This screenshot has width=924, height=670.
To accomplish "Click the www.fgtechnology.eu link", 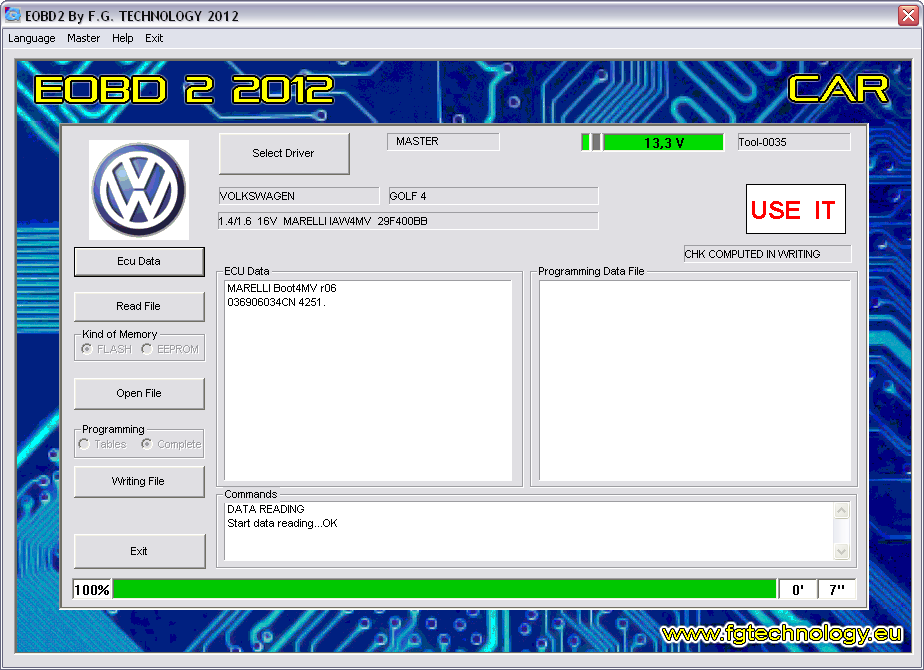I will [781, 634].
